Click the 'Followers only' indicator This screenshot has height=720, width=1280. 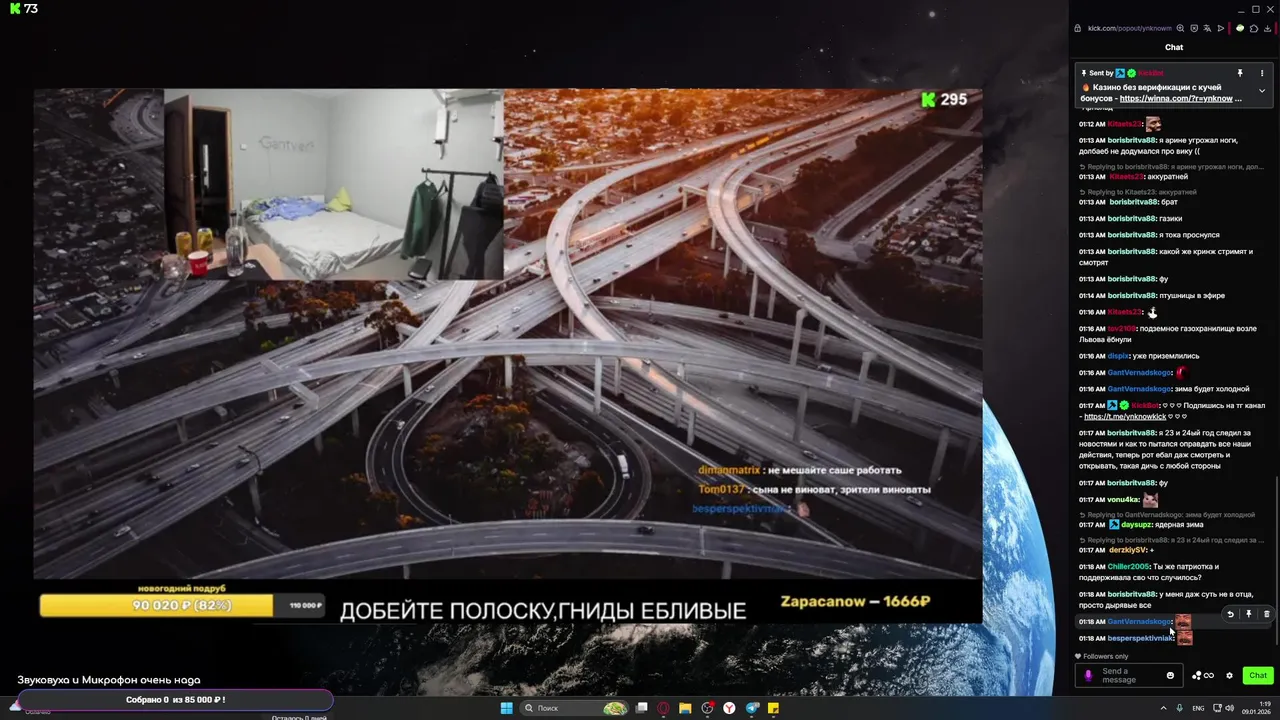pos(1104,657)
